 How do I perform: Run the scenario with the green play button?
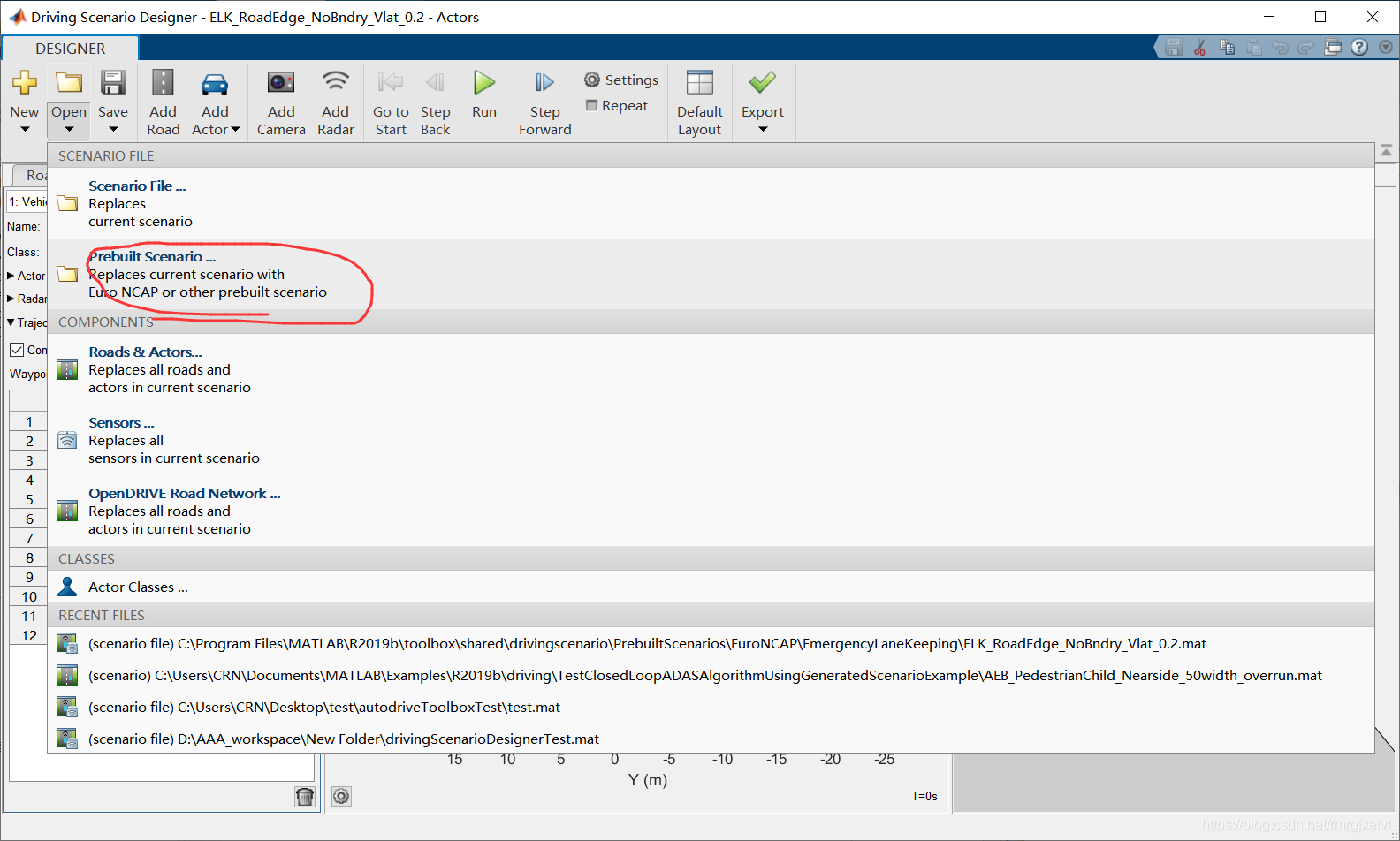click(x=483, y=83)
